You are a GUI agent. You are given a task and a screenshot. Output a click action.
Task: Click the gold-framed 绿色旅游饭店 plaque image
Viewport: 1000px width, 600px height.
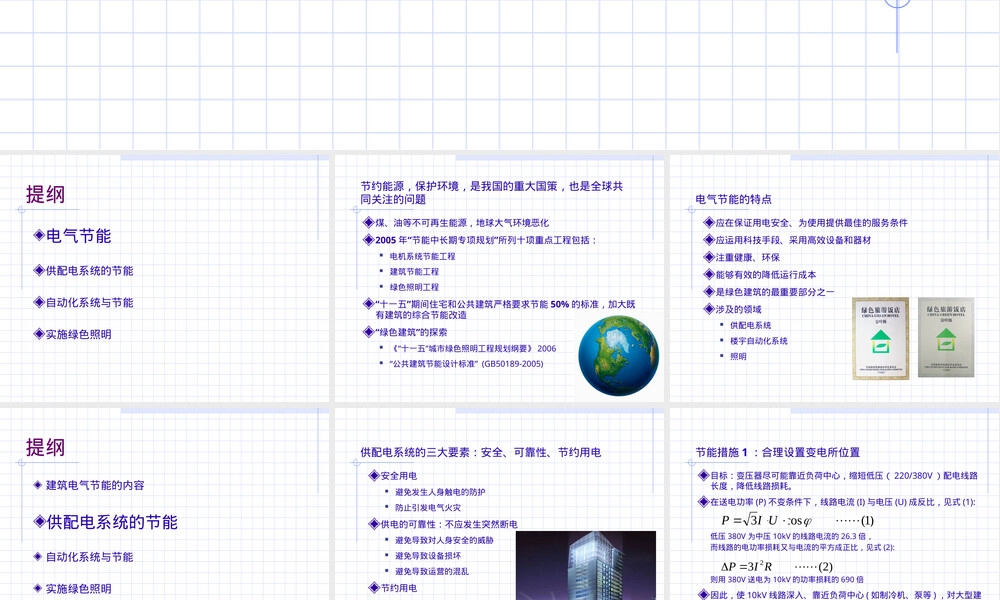coord(880,339)
